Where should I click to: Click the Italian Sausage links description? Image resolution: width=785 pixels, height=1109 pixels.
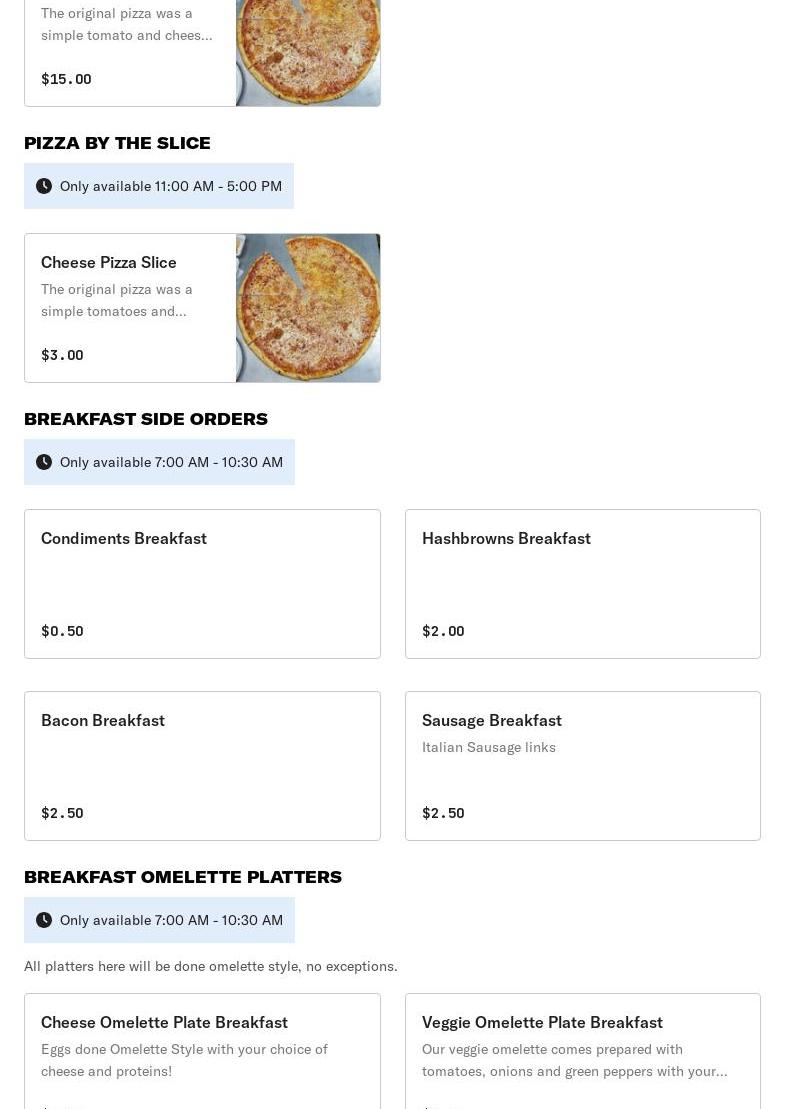pos(489,747)
